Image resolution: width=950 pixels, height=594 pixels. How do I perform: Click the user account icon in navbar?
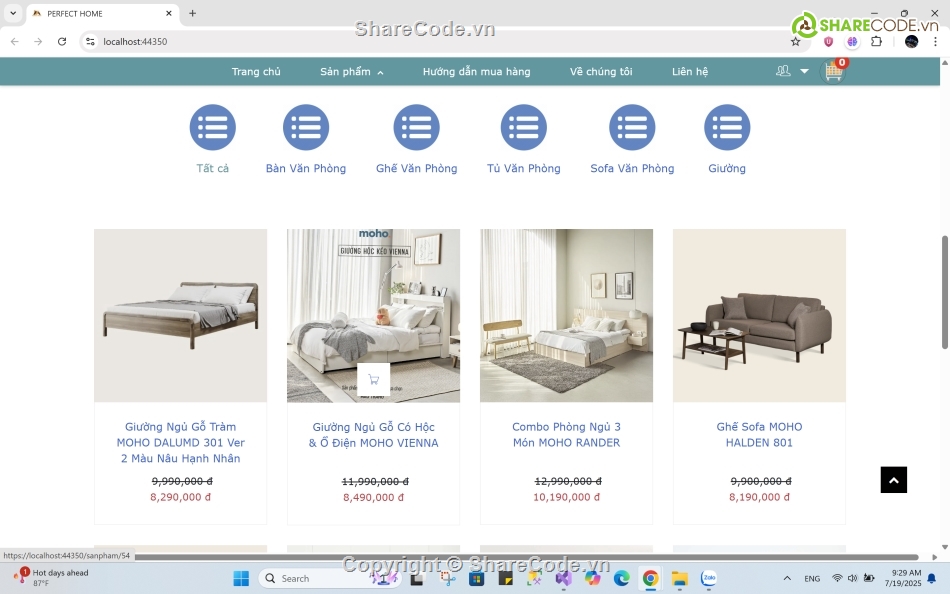coord(783,71)
